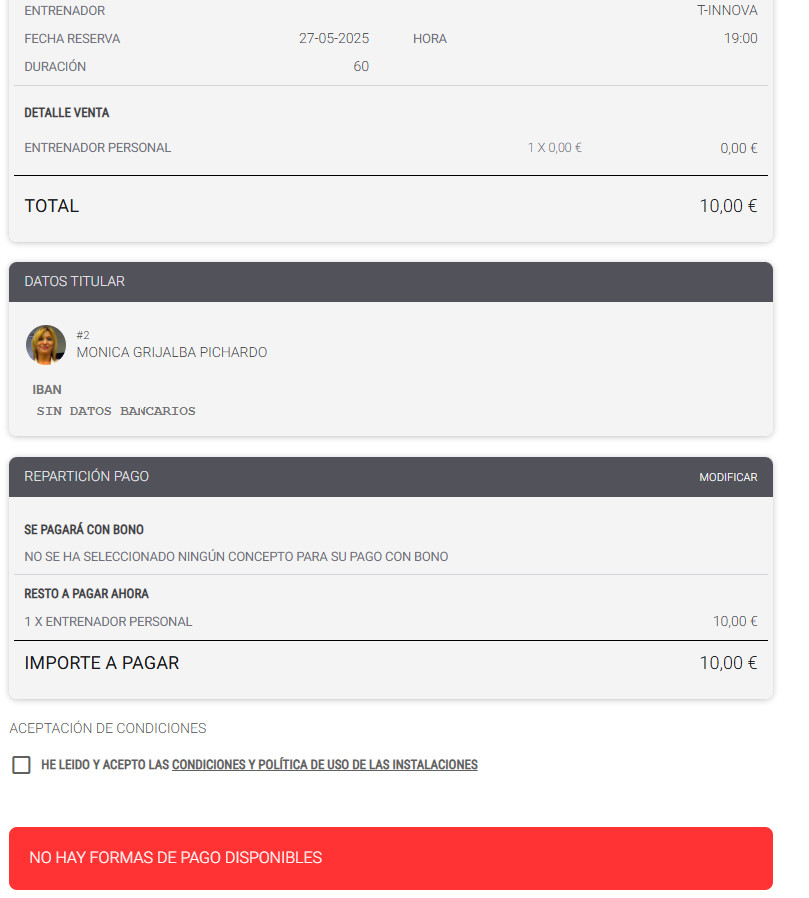Click the Sin Datos Bancarios IBAN text
This screenshot has height=898, width=809.
point(116,411)
